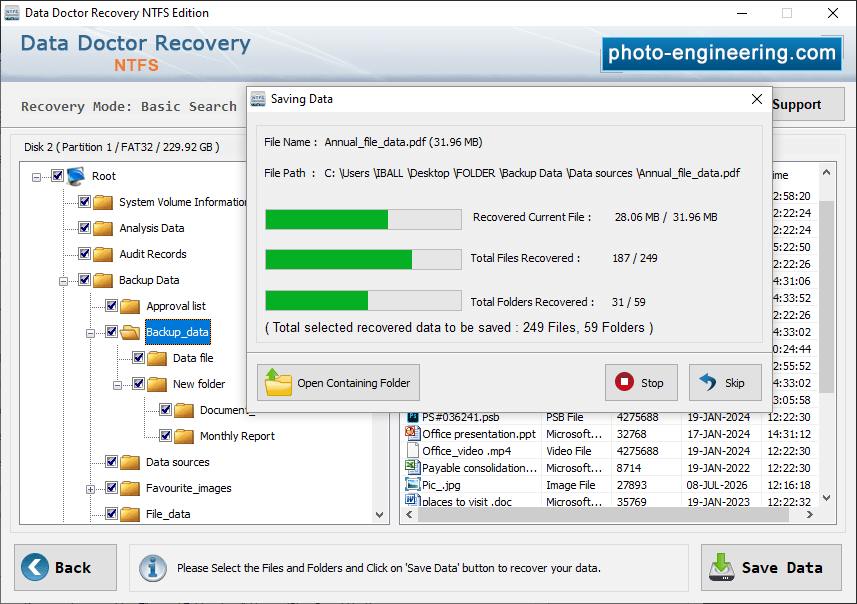Collapse the Root tree node

click(x=36, y=177)
